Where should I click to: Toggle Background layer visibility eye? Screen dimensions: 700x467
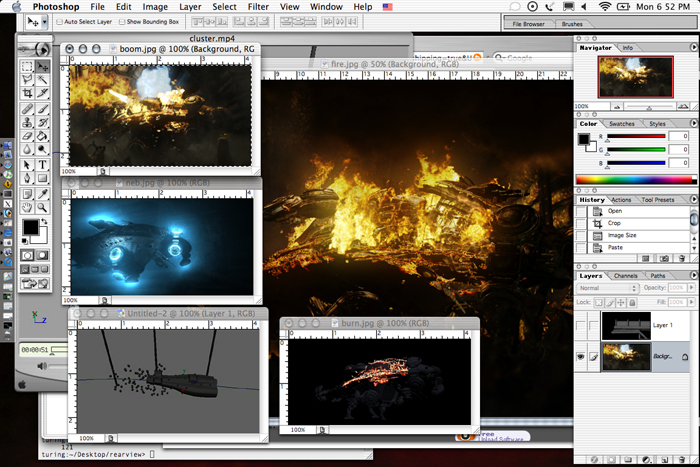click(x=580, y=357)
